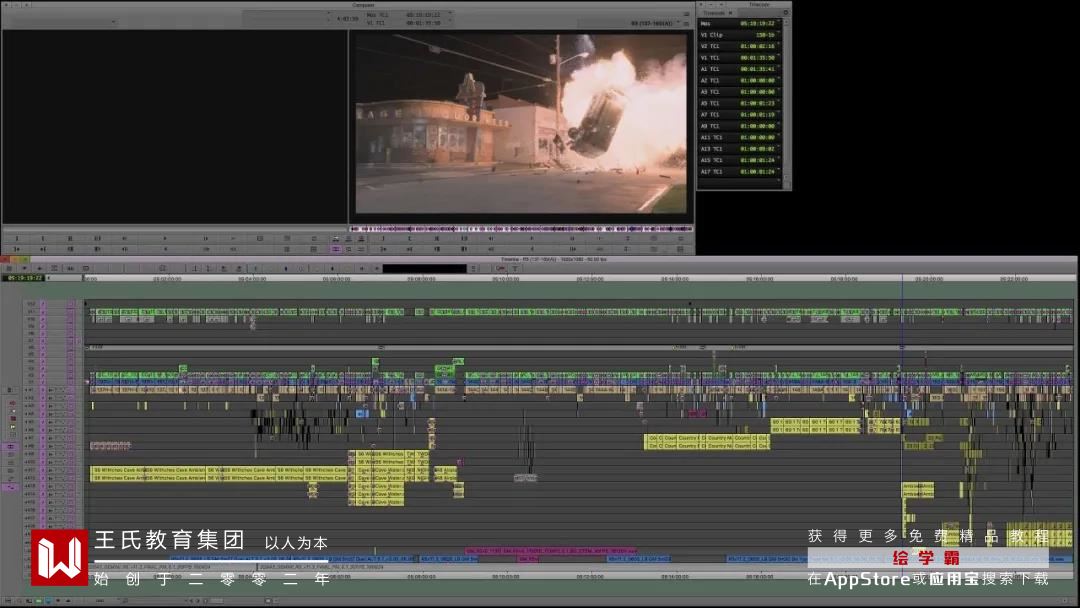Toggle the upper purple highlighted timeline palette button
The image size is (1080, 608).
point(10,446)
